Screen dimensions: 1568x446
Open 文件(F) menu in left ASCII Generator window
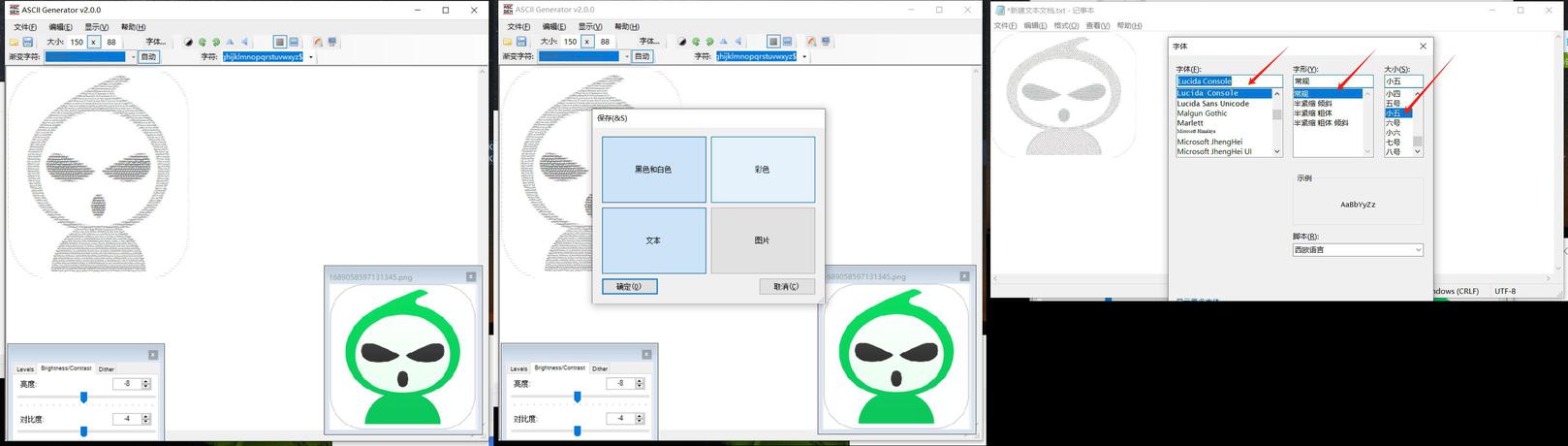[x=25, y=27]
